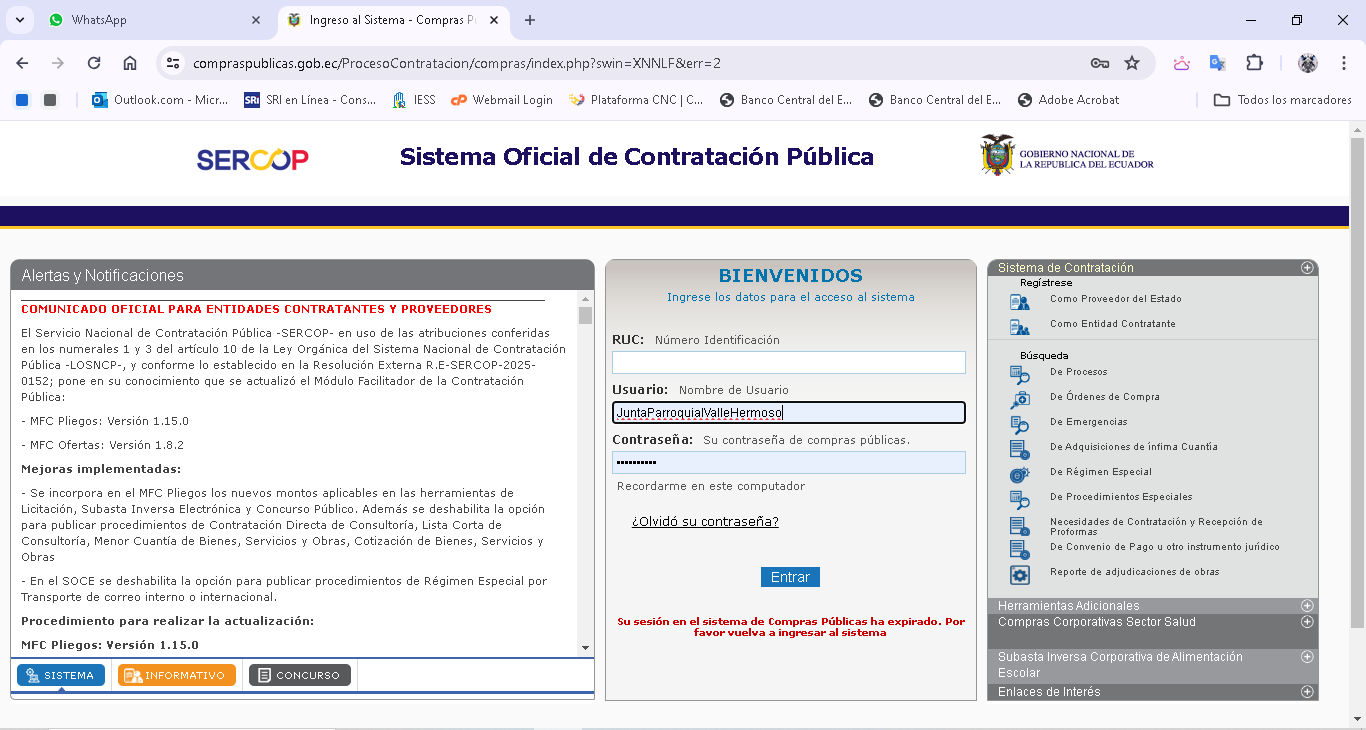
Task: Click the alerts panel scrollbar down arrow
Action: pos(585,648)
